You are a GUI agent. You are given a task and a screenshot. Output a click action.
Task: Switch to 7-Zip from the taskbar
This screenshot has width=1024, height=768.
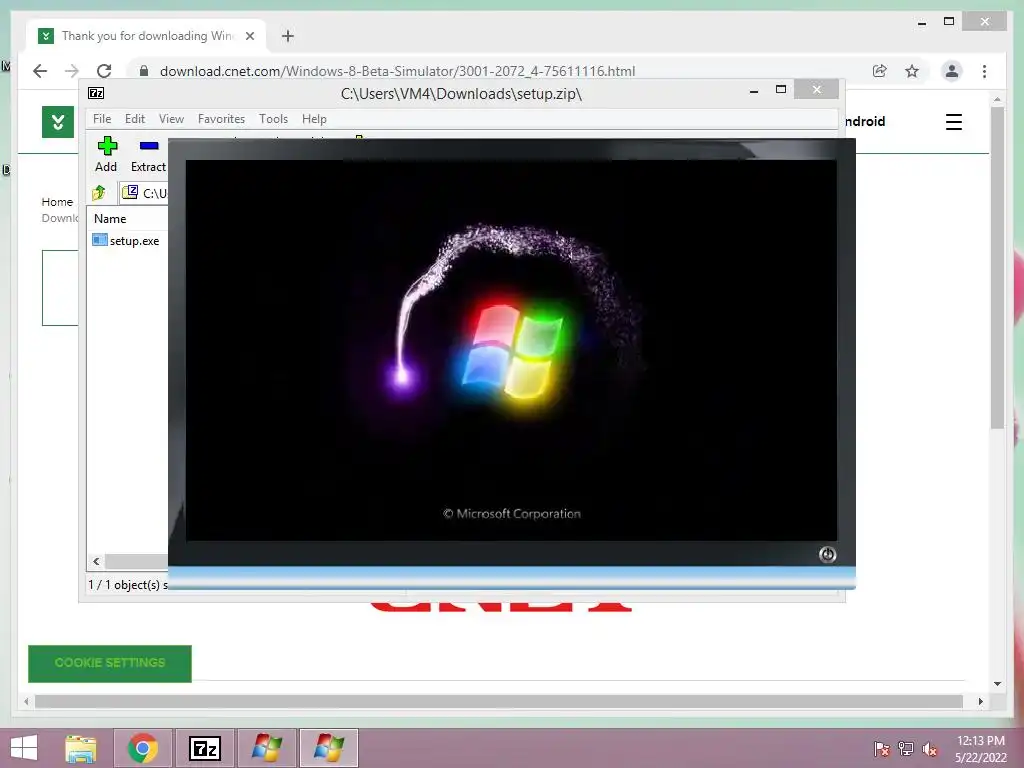[x=205, y=748]
